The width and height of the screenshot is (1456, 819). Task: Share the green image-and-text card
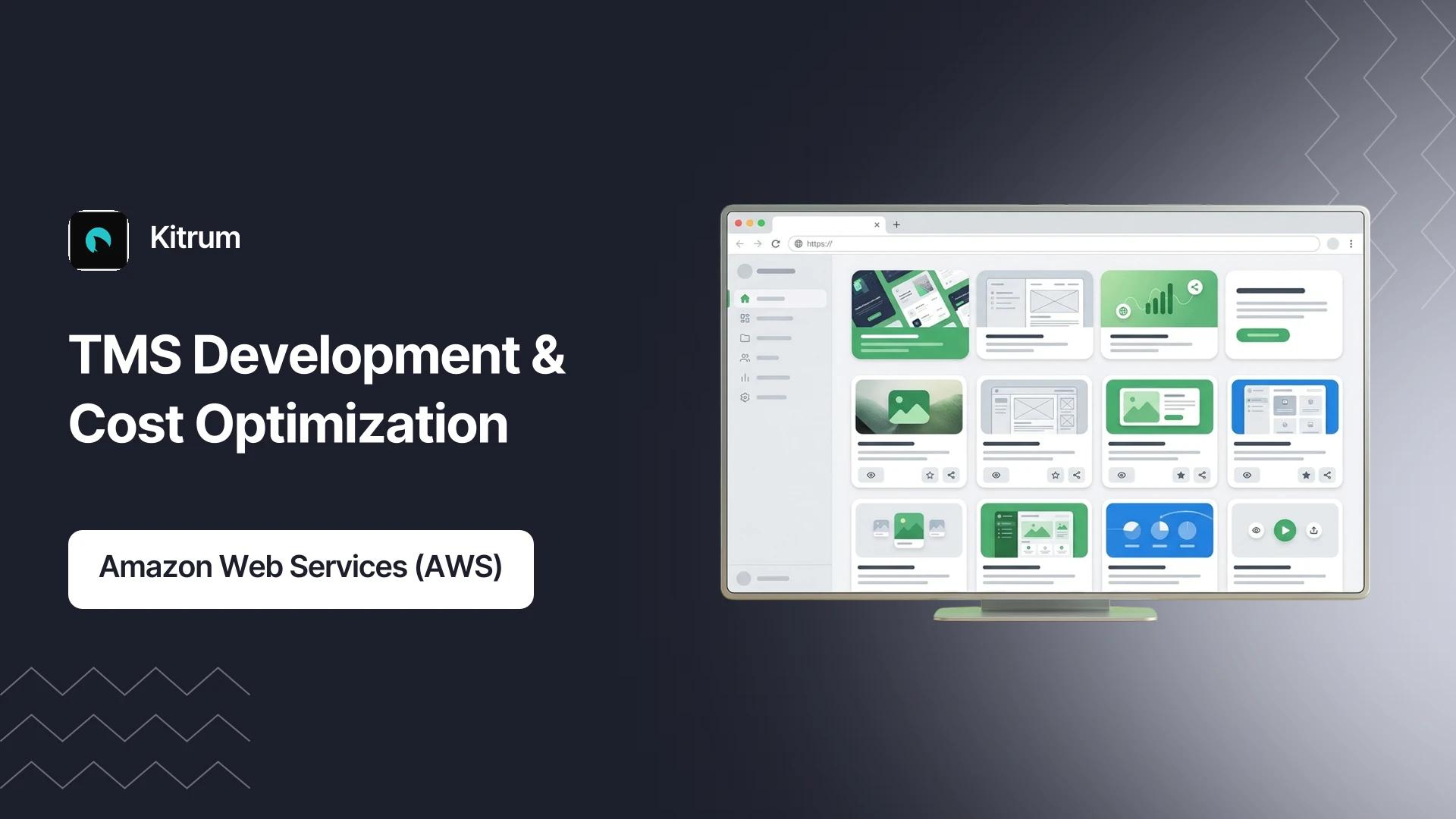[x=1202, y=475]
